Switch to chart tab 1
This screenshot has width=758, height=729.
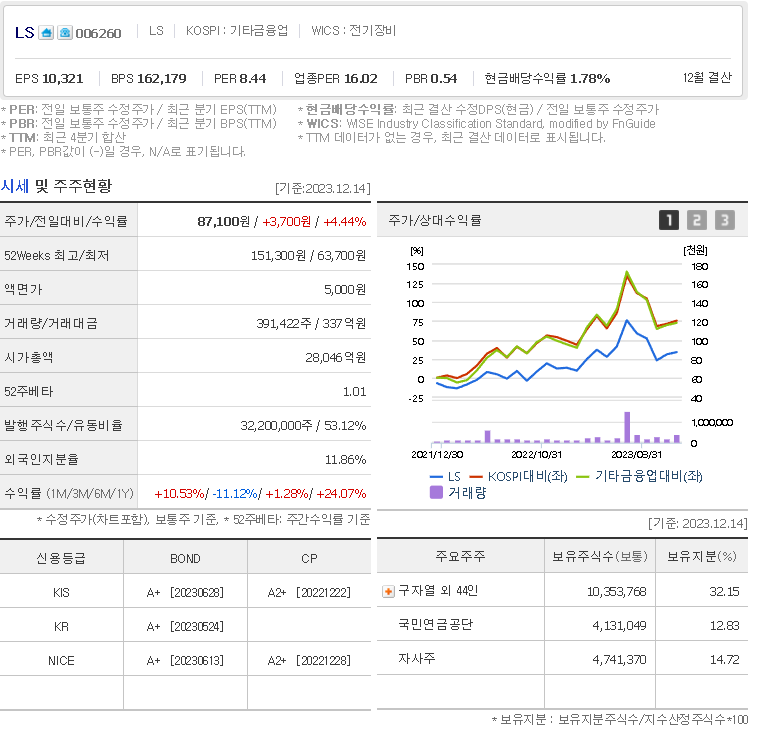[x=669, y=220]
